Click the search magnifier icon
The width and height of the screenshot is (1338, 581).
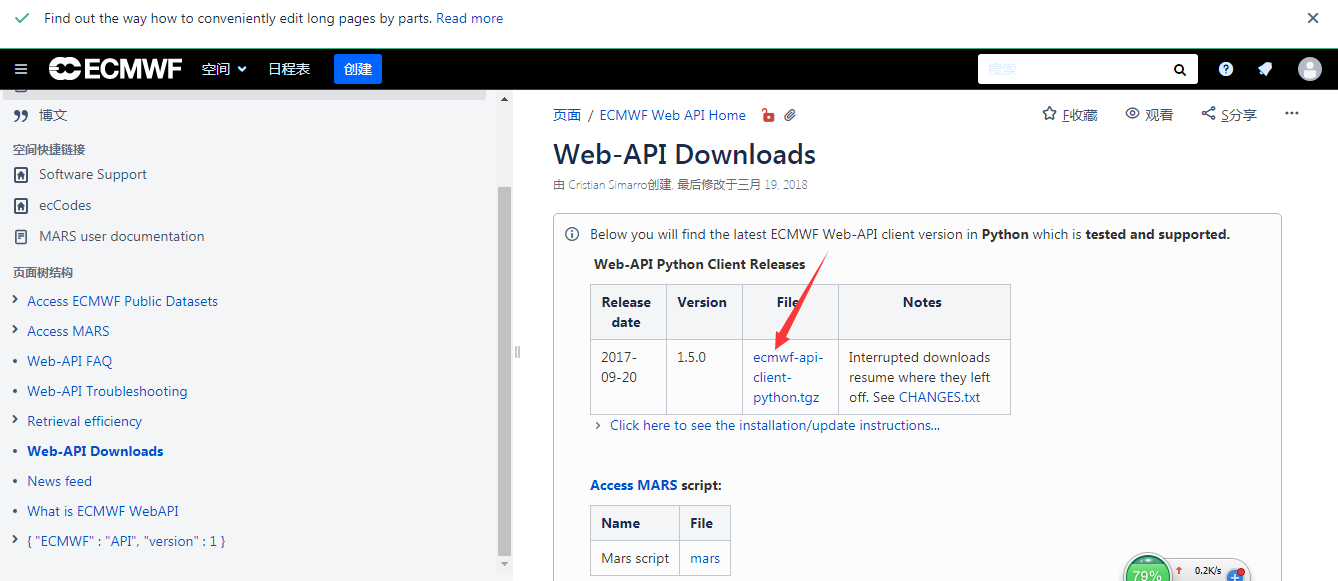click(1180, 70)
